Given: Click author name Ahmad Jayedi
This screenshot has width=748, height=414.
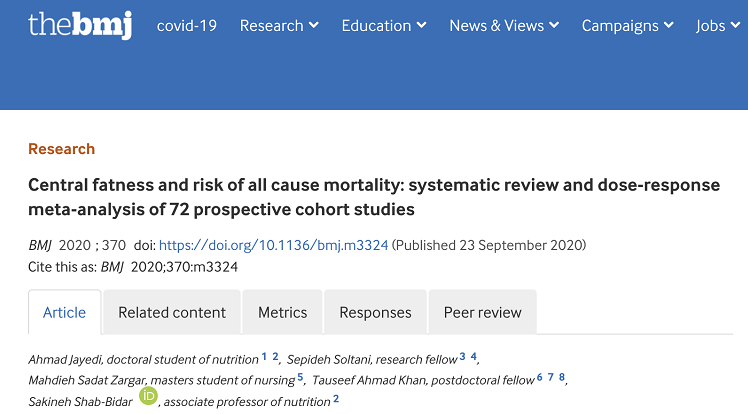Looking at the screenshot, I should pos(66,360).
